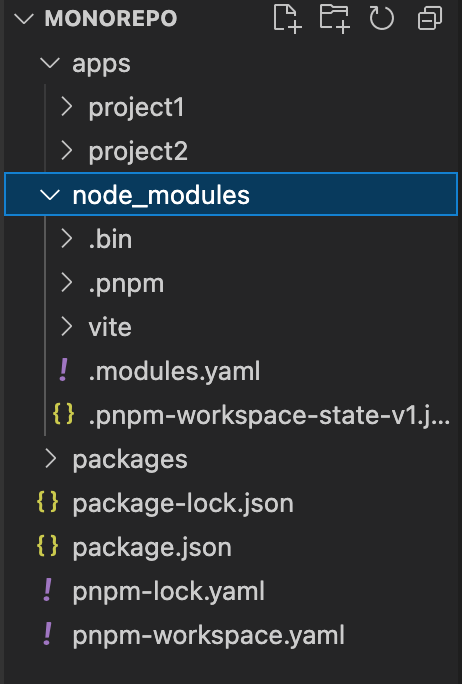462x684 pixels.
Task: Click the JSON braces icon of package.json
Action: [48, 546]
